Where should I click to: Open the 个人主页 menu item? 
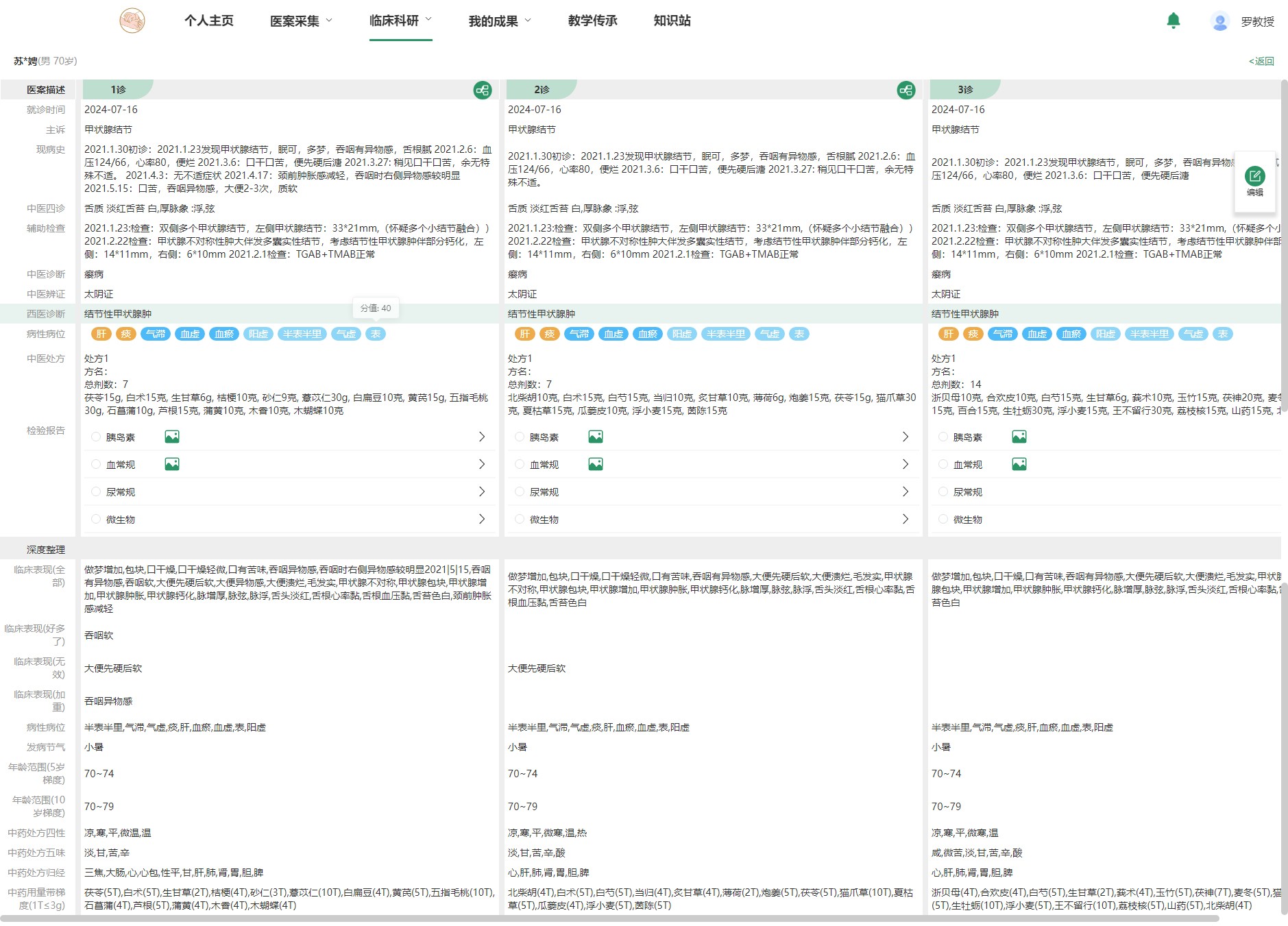click(x=209, y=21)
